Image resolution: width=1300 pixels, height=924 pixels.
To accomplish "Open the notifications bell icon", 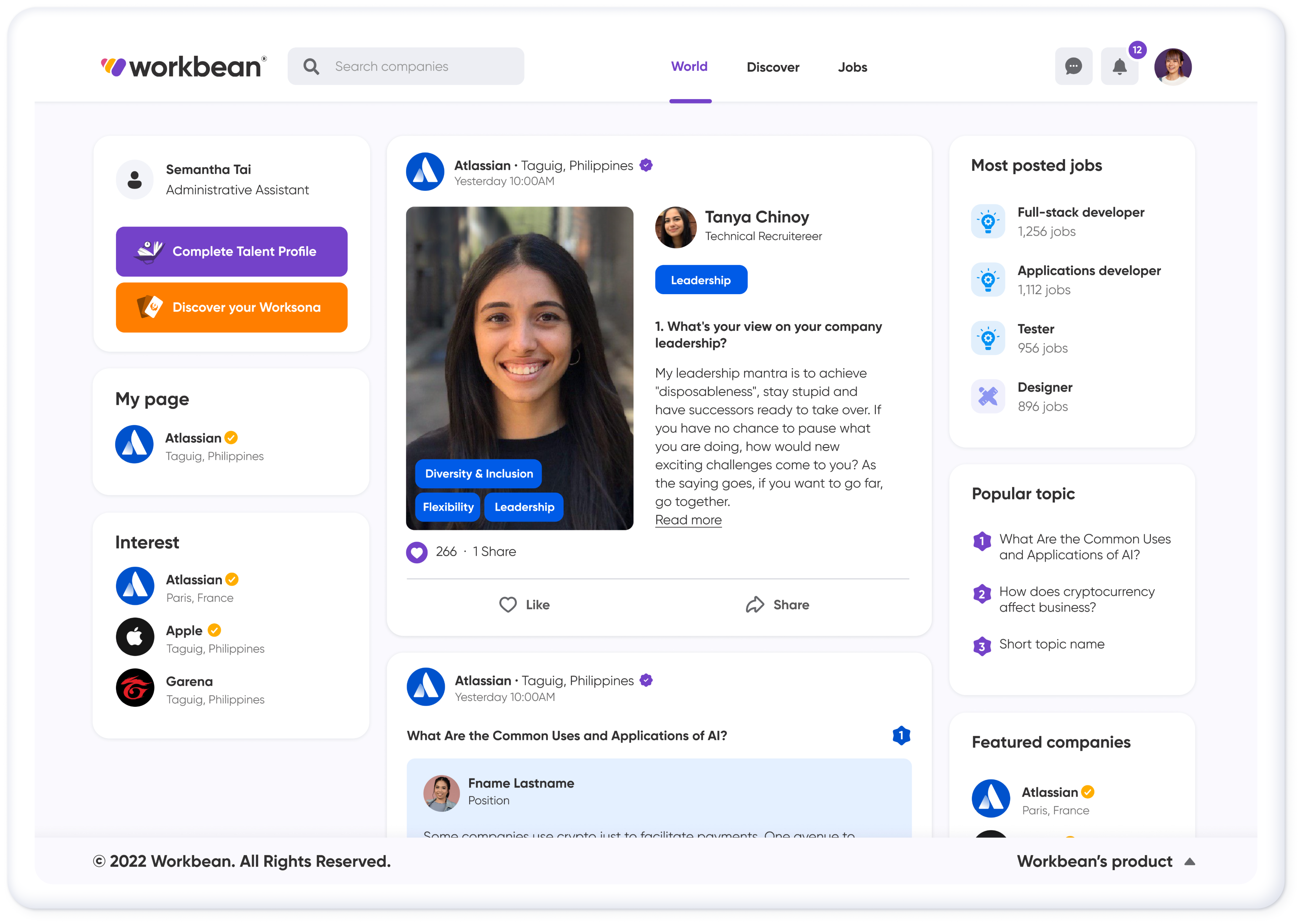I will tap(1119, 67).
